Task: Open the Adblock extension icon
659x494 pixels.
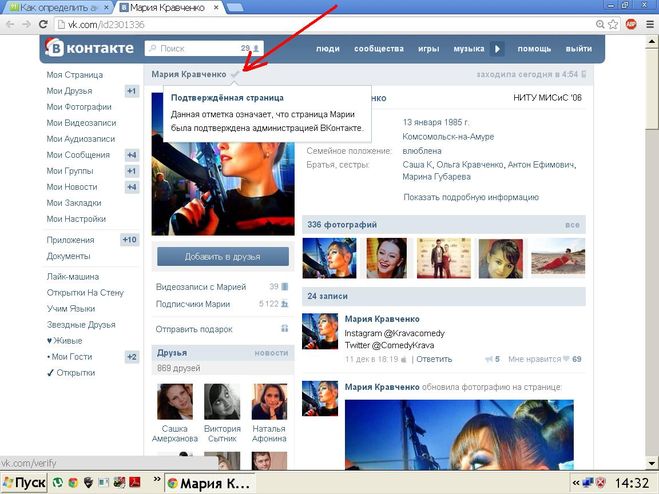Action: pyautogui.click(x=631, y=24)
